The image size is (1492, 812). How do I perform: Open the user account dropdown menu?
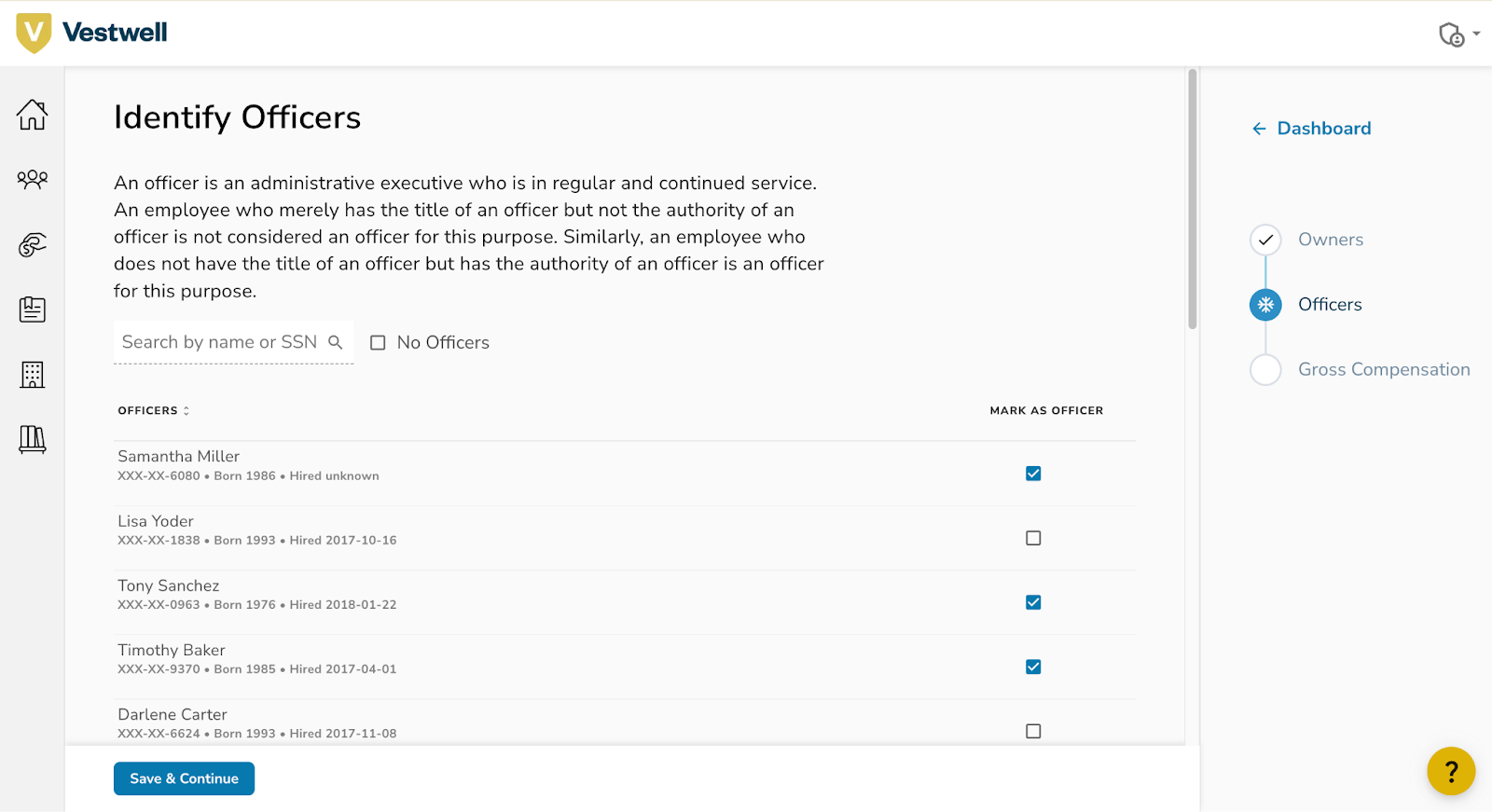[1458, 34]
